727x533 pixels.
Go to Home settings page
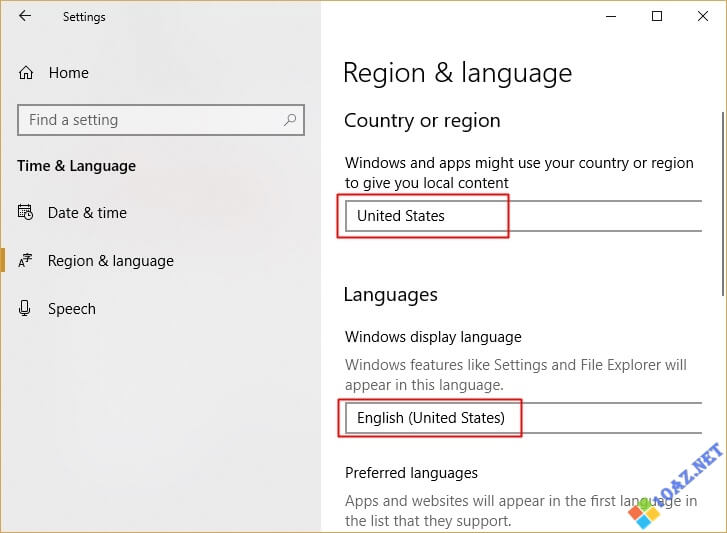[x=69, y=73]
